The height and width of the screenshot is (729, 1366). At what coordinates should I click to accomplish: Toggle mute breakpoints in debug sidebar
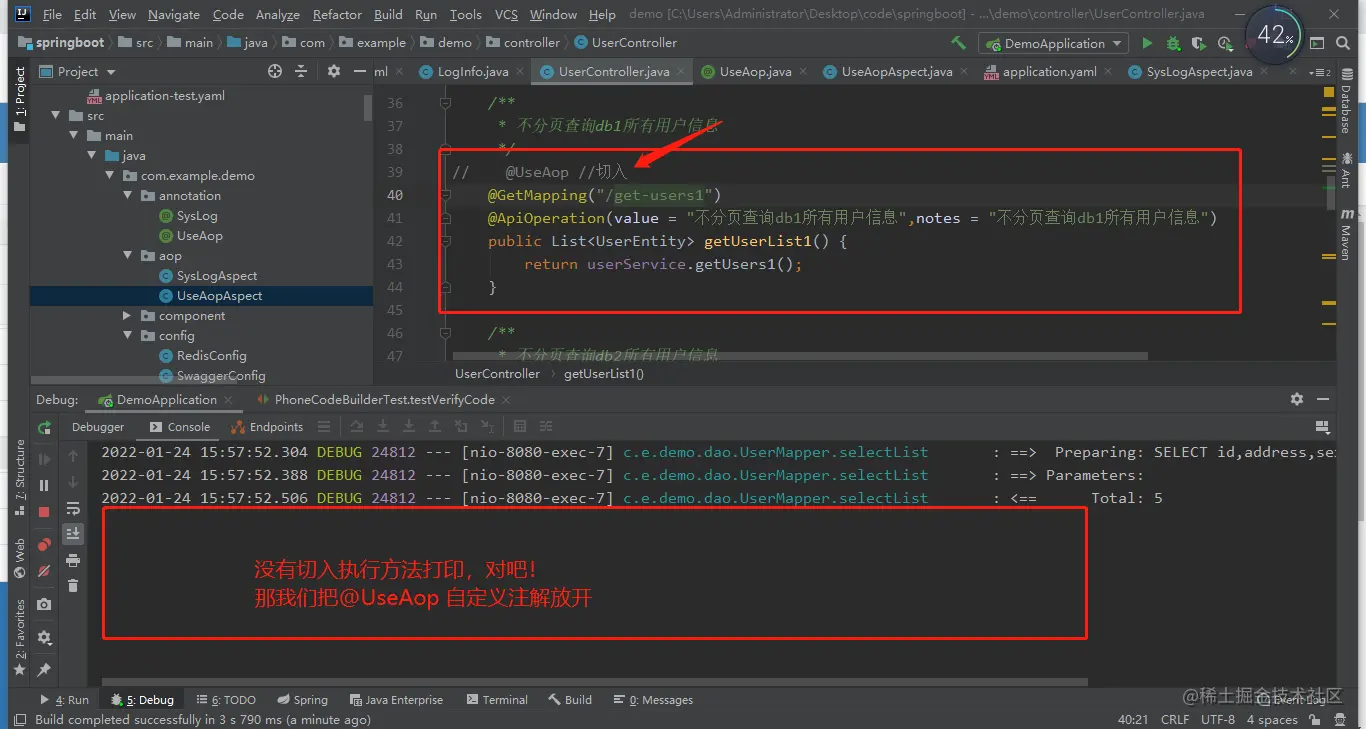[44, 571]
